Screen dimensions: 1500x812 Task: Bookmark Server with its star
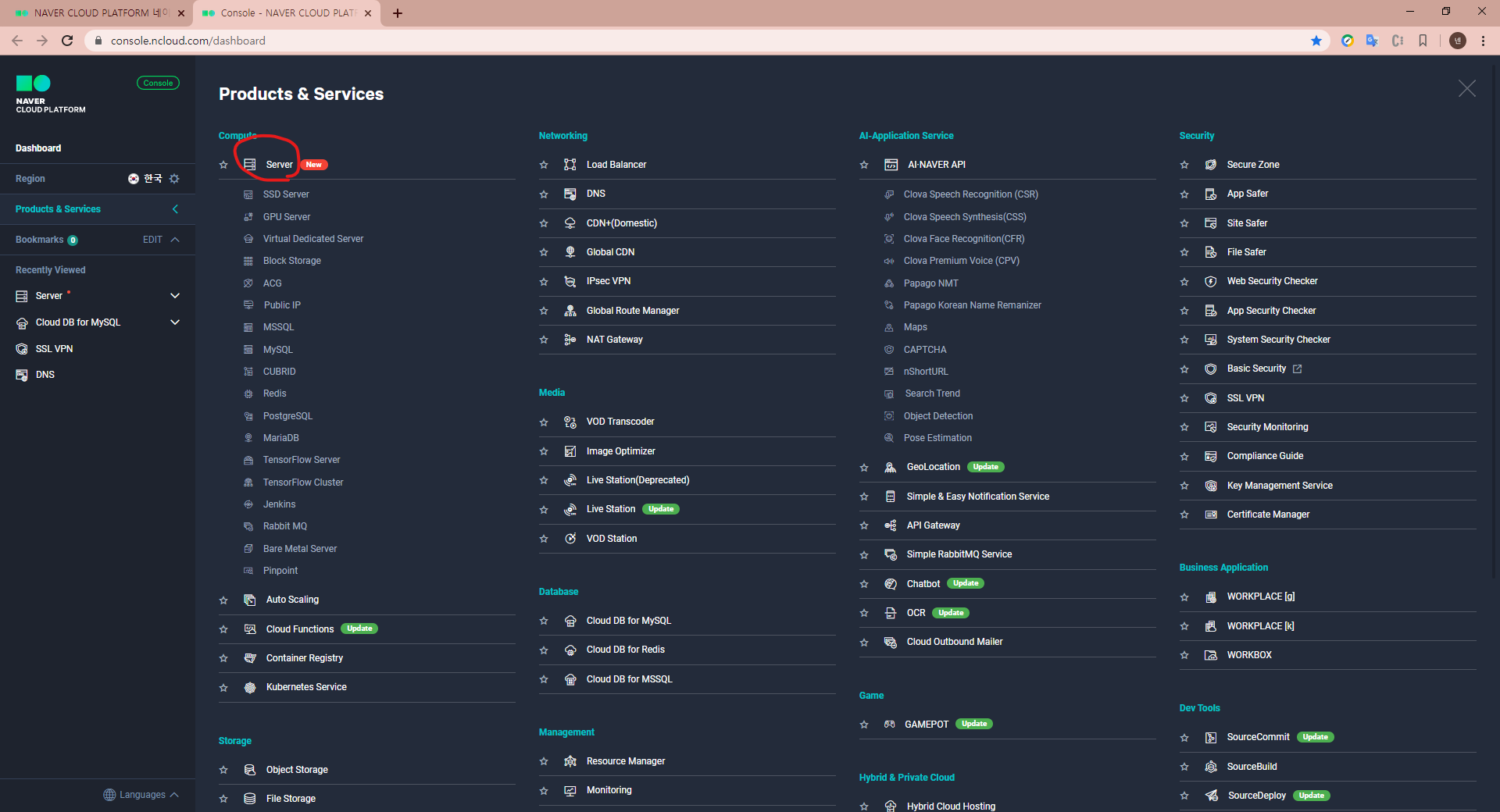click(x=223, y=165)
